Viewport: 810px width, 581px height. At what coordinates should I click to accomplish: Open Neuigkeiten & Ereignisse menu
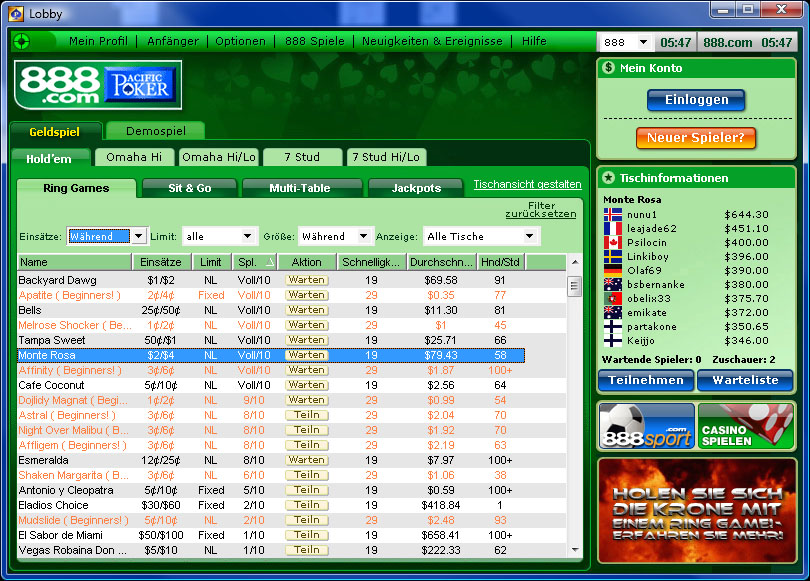(432, 41)
